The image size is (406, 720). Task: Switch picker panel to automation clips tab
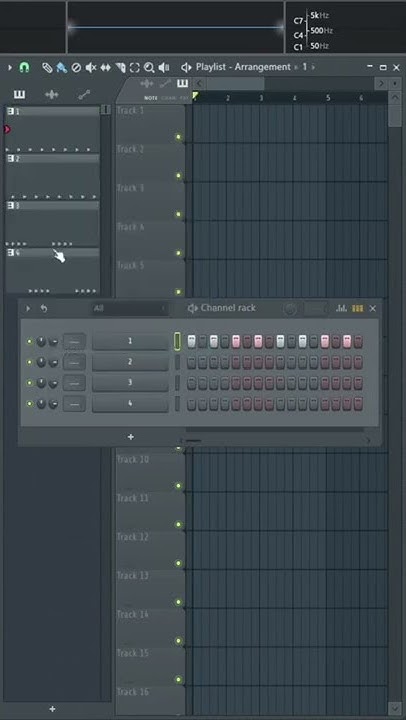pyautogui.click(x=84, y=95)
